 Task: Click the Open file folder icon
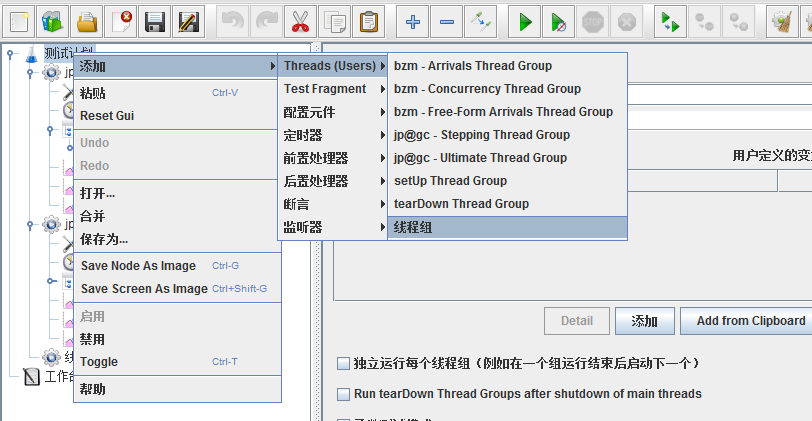click(87, 20)
